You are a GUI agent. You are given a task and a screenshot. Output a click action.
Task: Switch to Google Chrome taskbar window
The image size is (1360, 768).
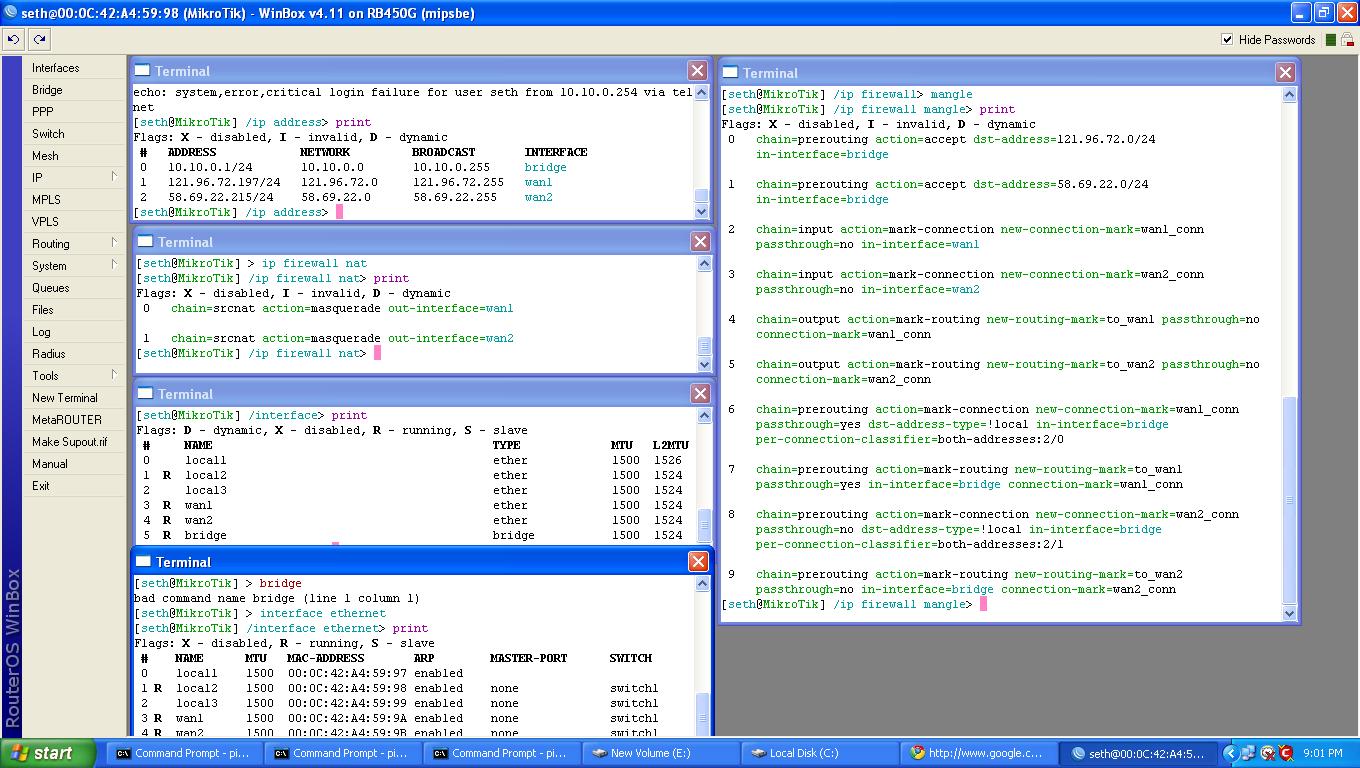(980, 753)
